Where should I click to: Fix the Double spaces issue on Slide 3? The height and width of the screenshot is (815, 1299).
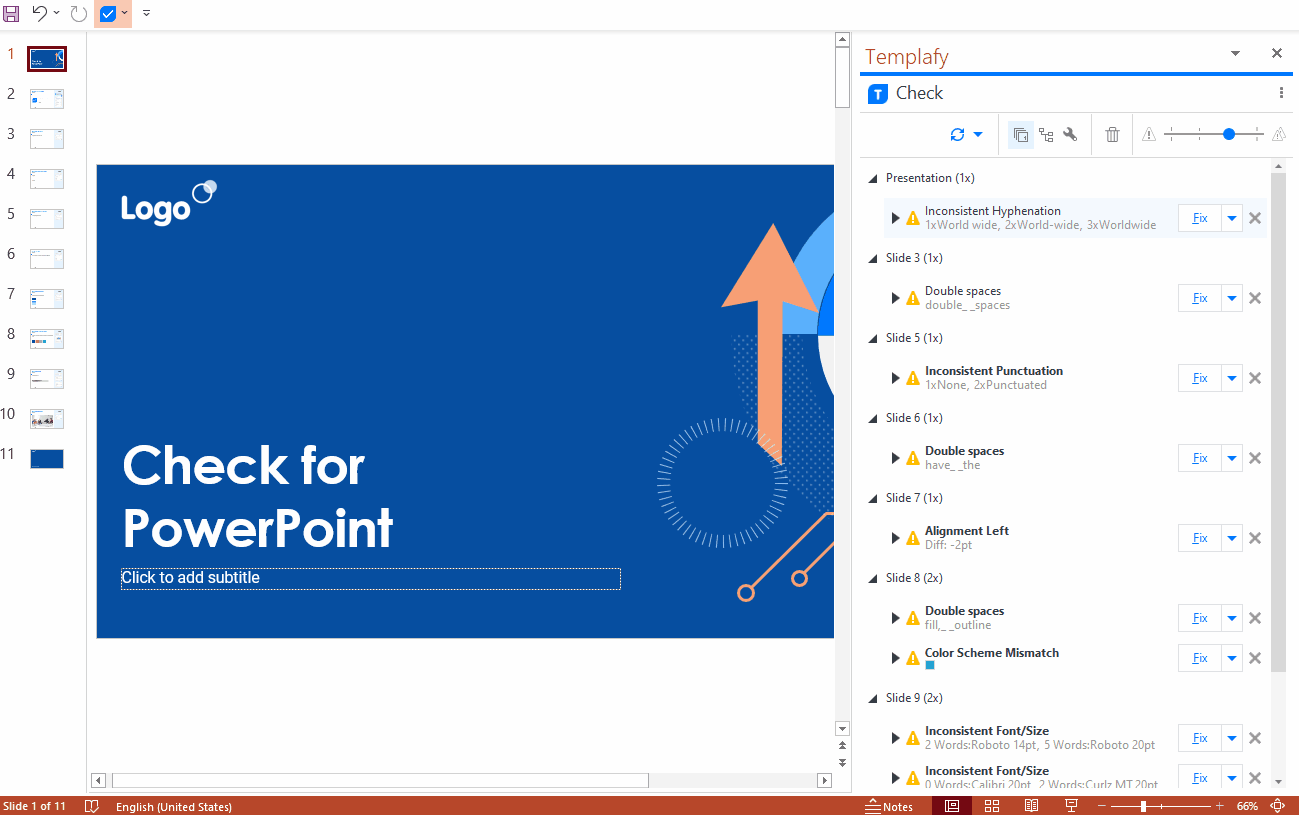(1198, 297)
